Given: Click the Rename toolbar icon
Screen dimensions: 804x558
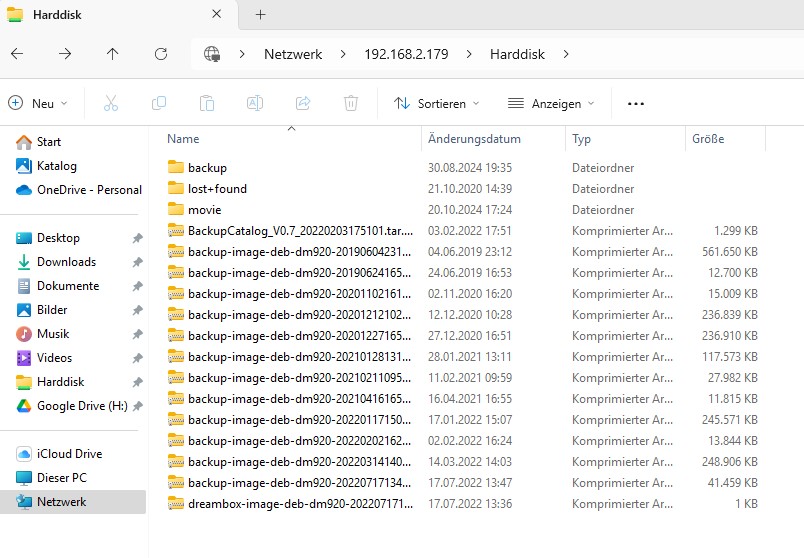Looking at the screenshot, I should coord(255,103).
